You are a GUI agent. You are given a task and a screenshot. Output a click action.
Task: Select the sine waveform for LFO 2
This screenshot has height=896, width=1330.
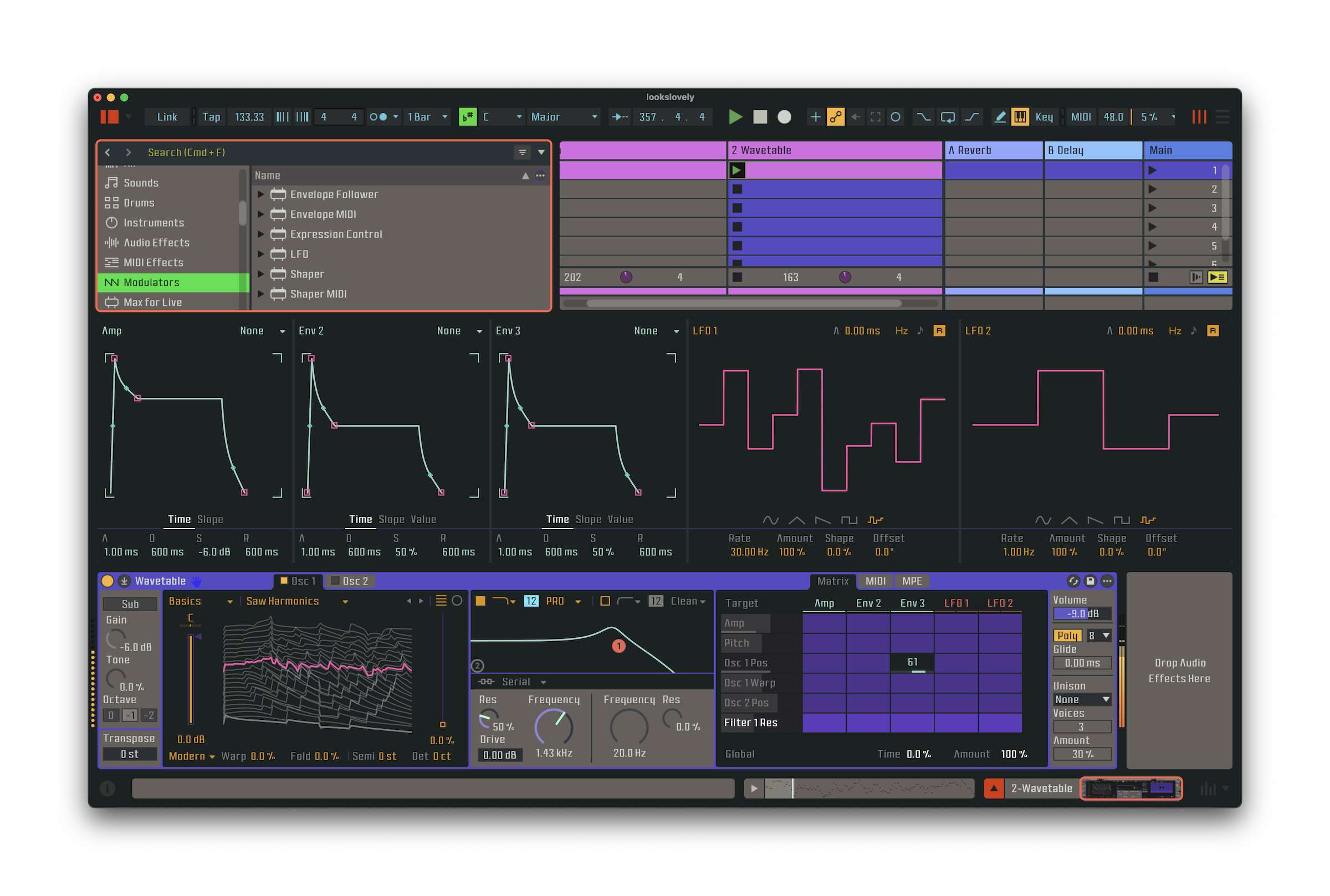(x=1042, y=520)
